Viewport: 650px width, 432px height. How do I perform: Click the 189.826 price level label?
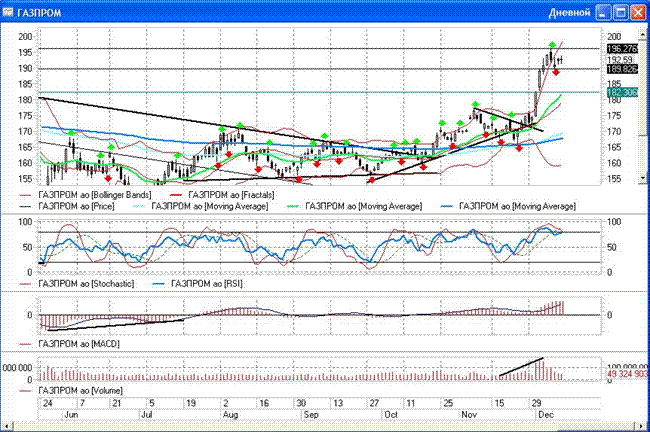tap(622, 69)
